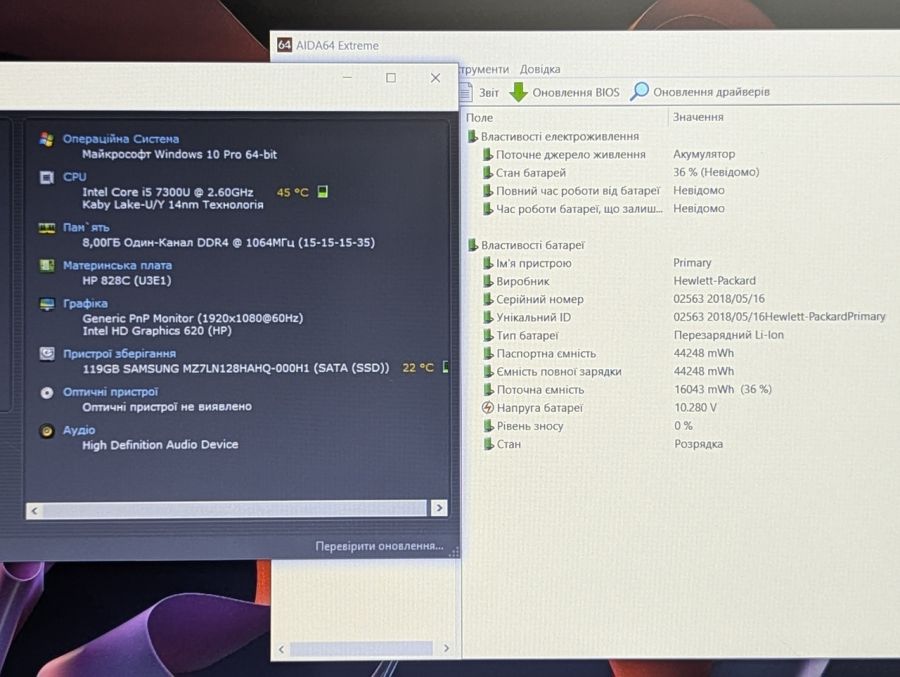Click the memory module icon
The height and width of the screenshot is (677, 900).
46,228
